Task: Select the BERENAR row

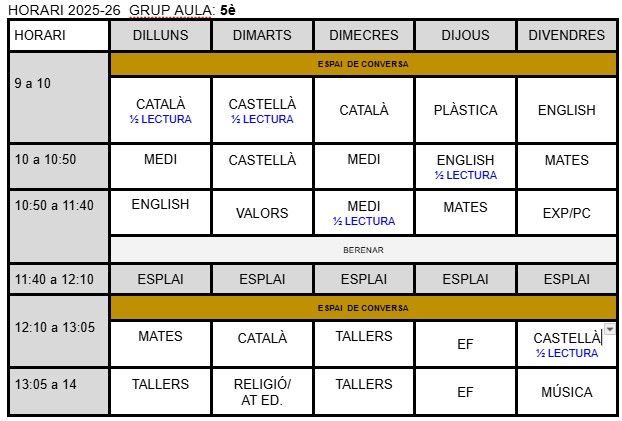Action: pos(363,250)
